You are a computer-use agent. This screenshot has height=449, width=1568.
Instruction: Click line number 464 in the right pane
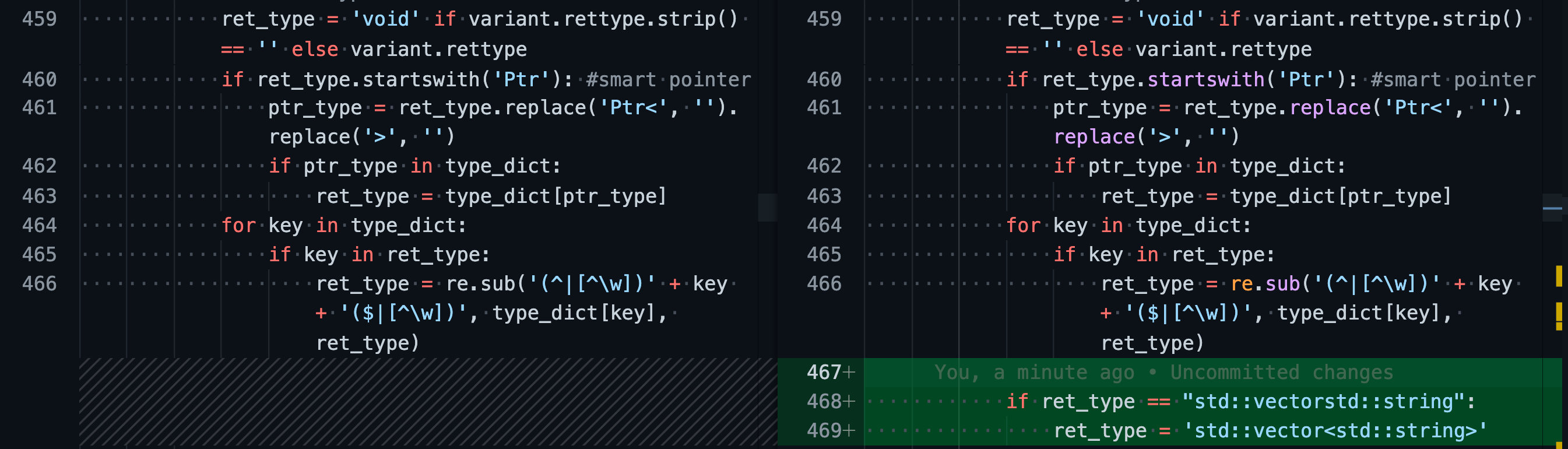[x=824, y=226]
